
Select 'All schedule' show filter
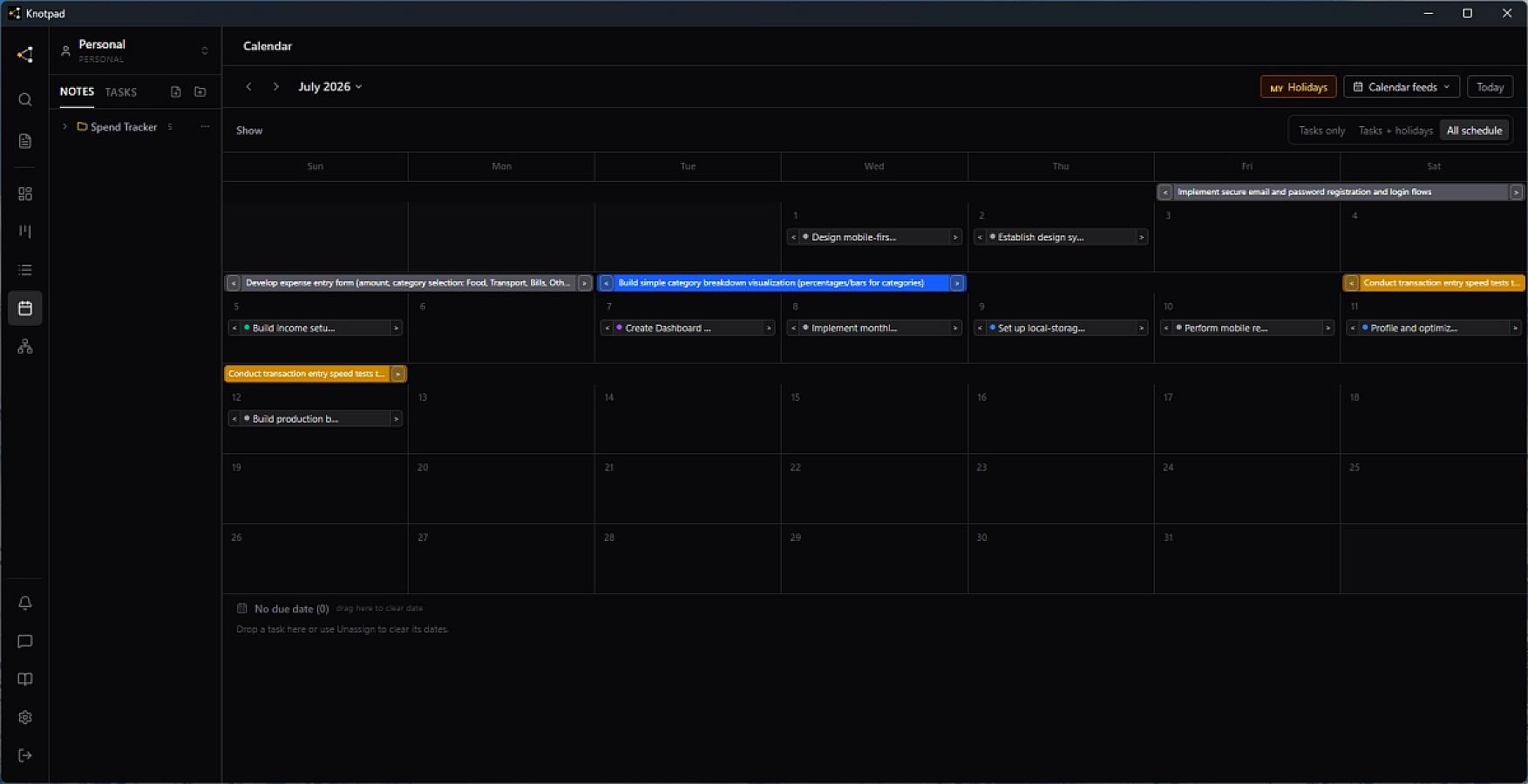coord(1474,131)
